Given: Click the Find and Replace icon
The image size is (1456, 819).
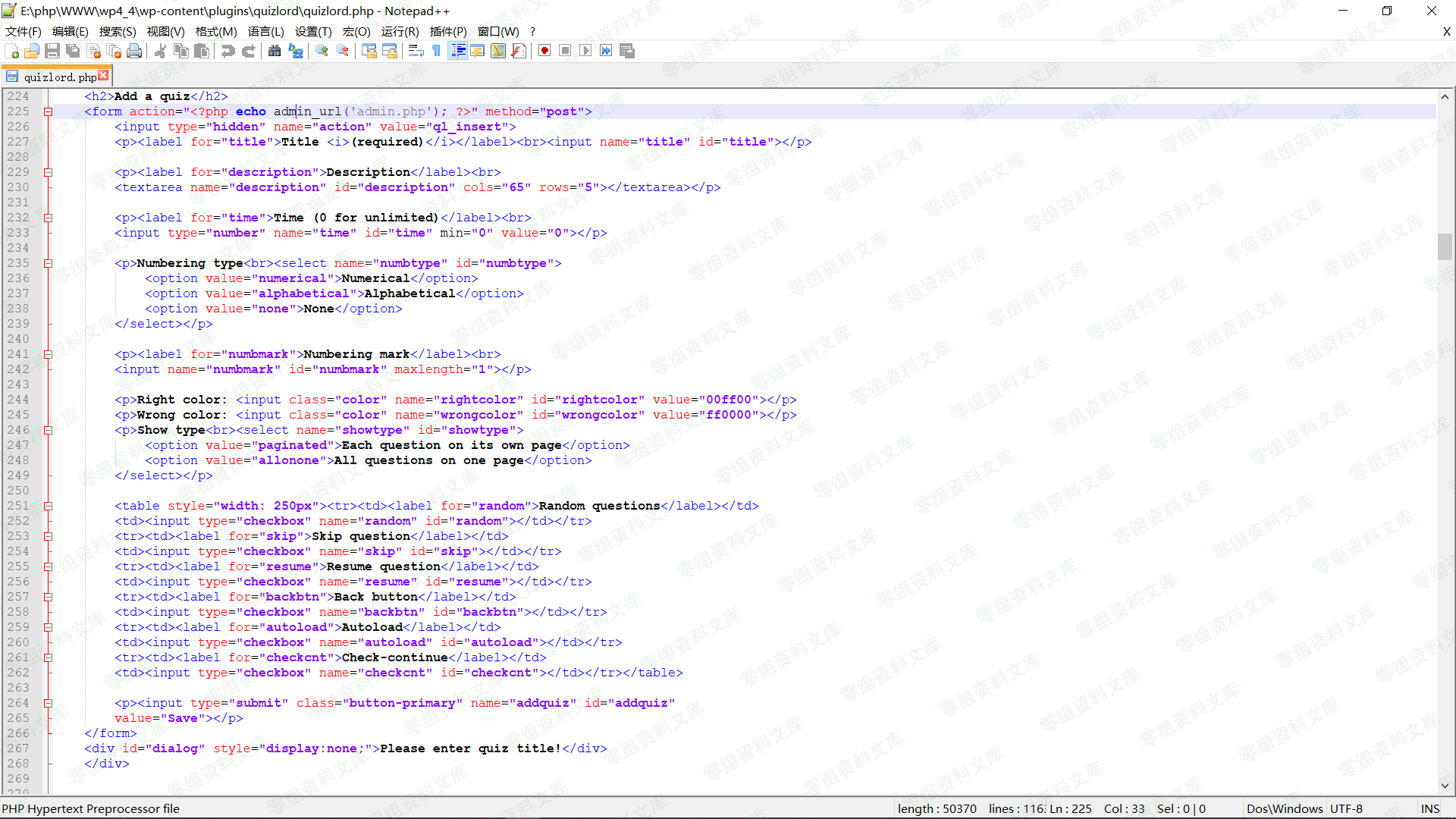Looking at the screenshot, I should 296,51.
